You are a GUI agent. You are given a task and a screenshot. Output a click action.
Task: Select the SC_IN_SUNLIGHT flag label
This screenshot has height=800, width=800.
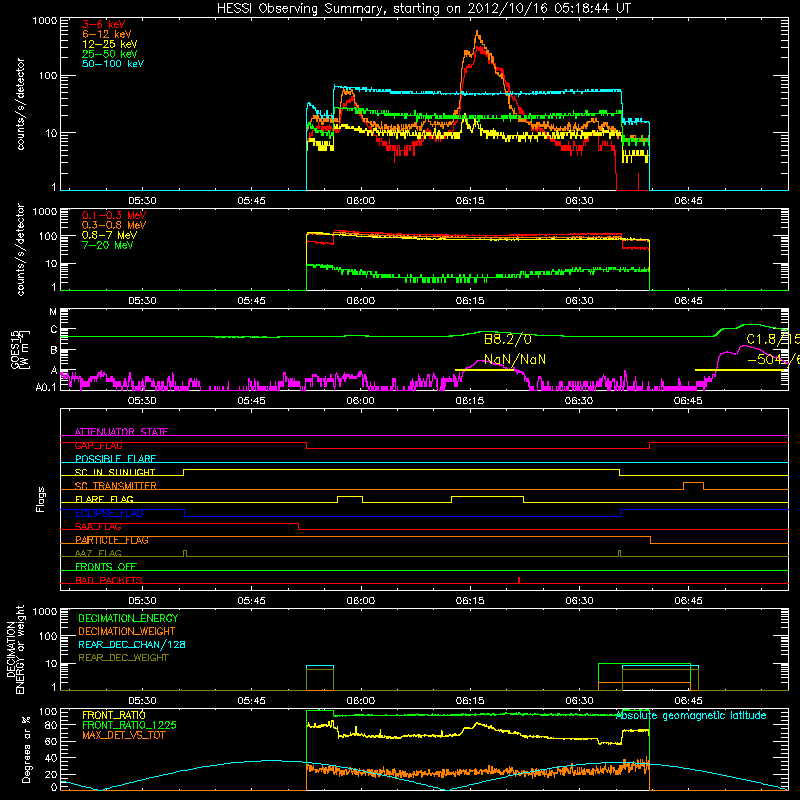coord(115,472)
